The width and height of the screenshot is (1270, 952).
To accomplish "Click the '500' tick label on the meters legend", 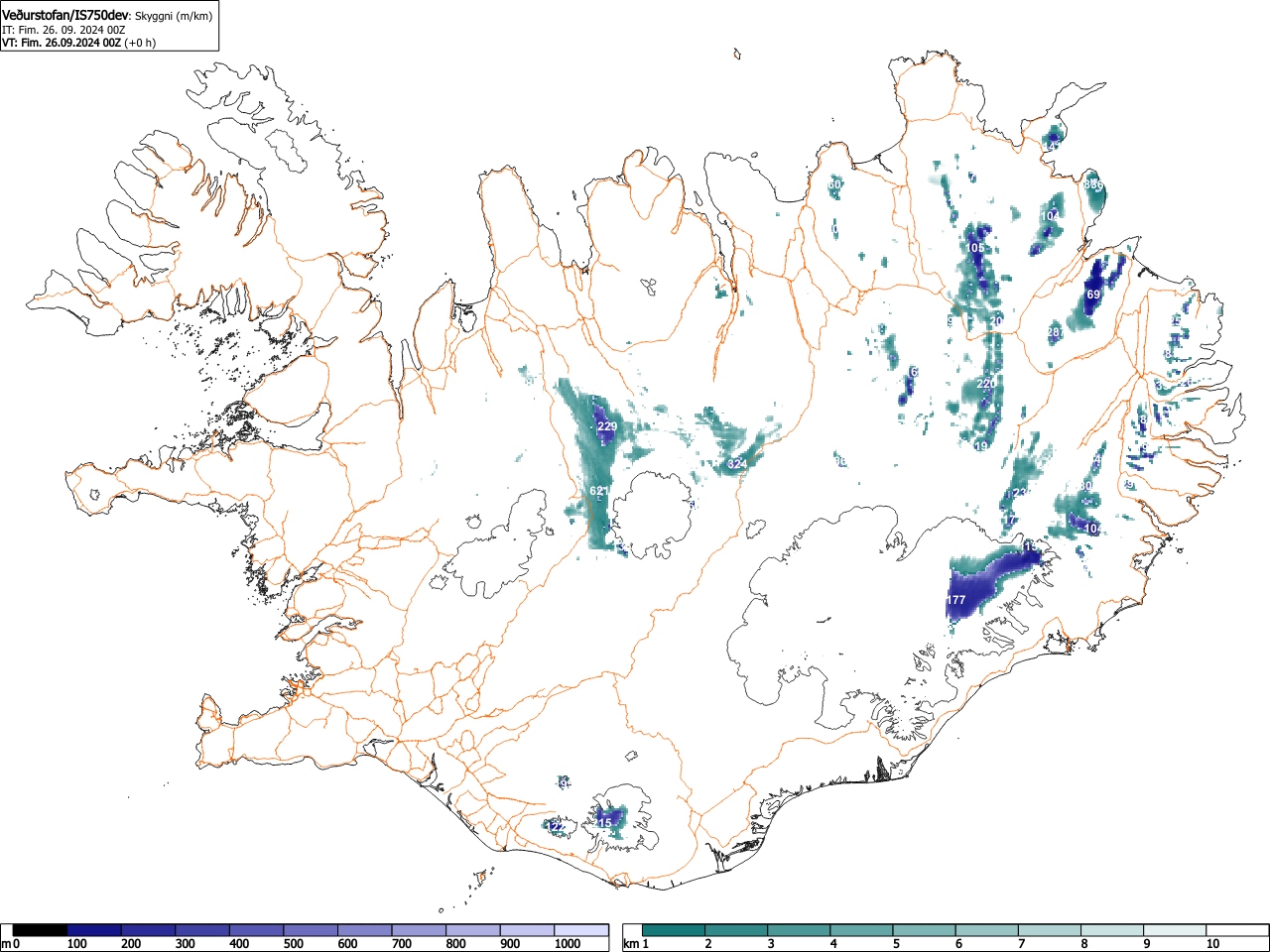I will coord(293,944).
